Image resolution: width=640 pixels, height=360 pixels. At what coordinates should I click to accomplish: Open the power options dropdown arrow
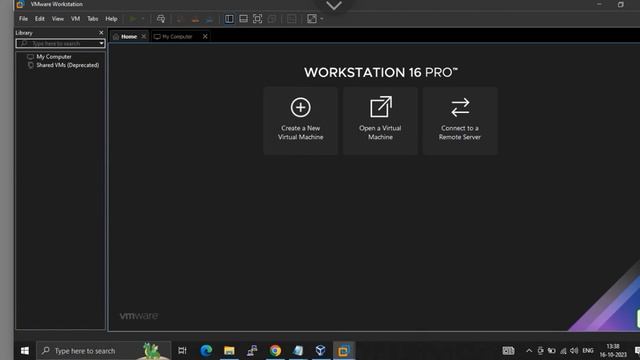coord(142,19)
